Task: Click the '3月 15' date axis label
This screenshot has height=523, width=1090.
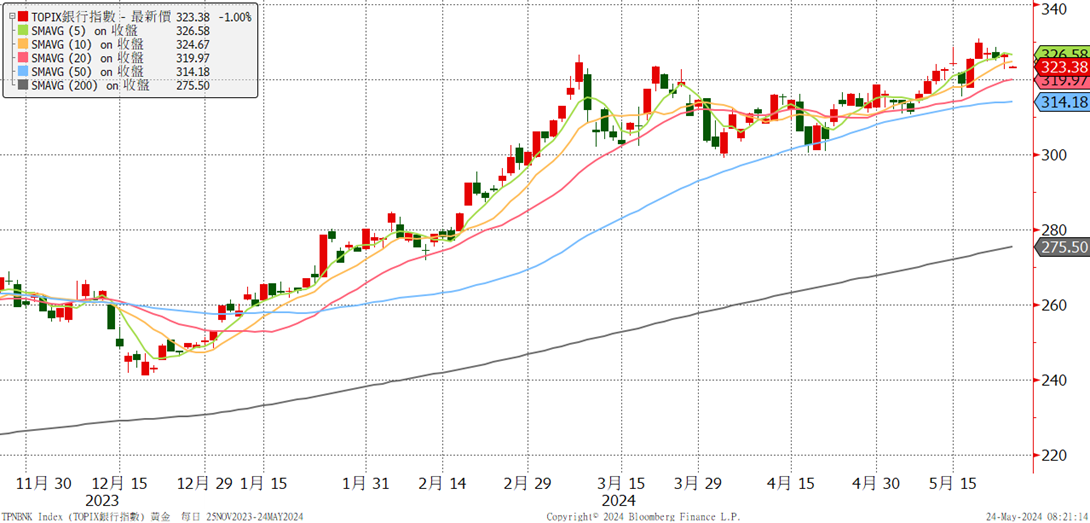Action: point(622,484)
